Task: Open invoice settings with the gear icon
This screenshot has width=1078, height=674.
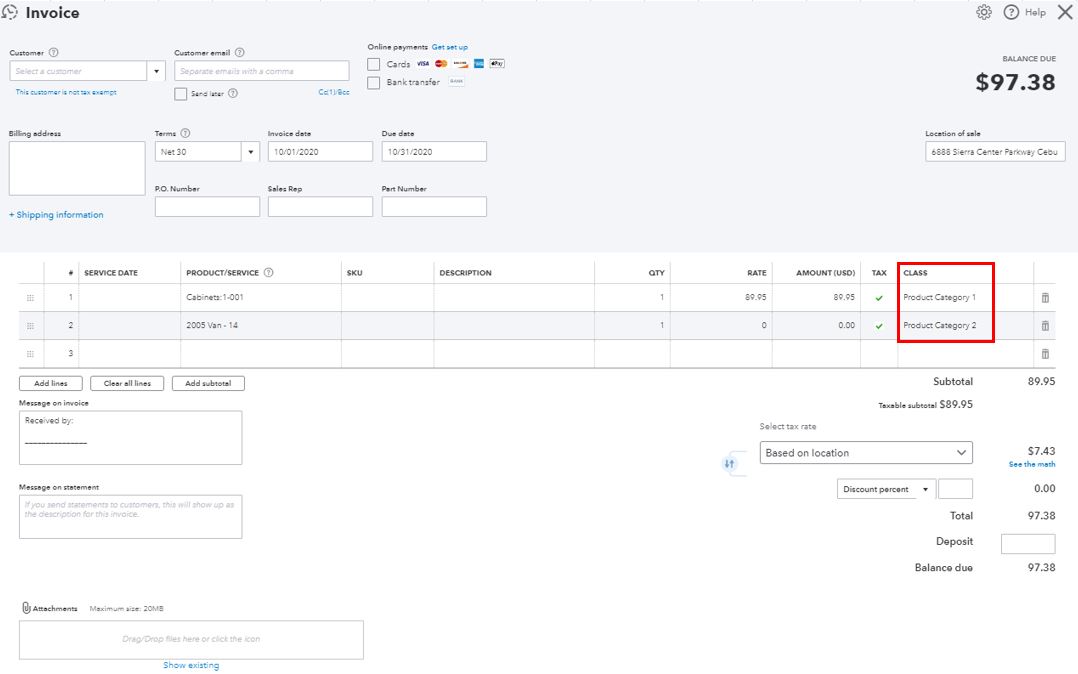Action: coord(982,12)
